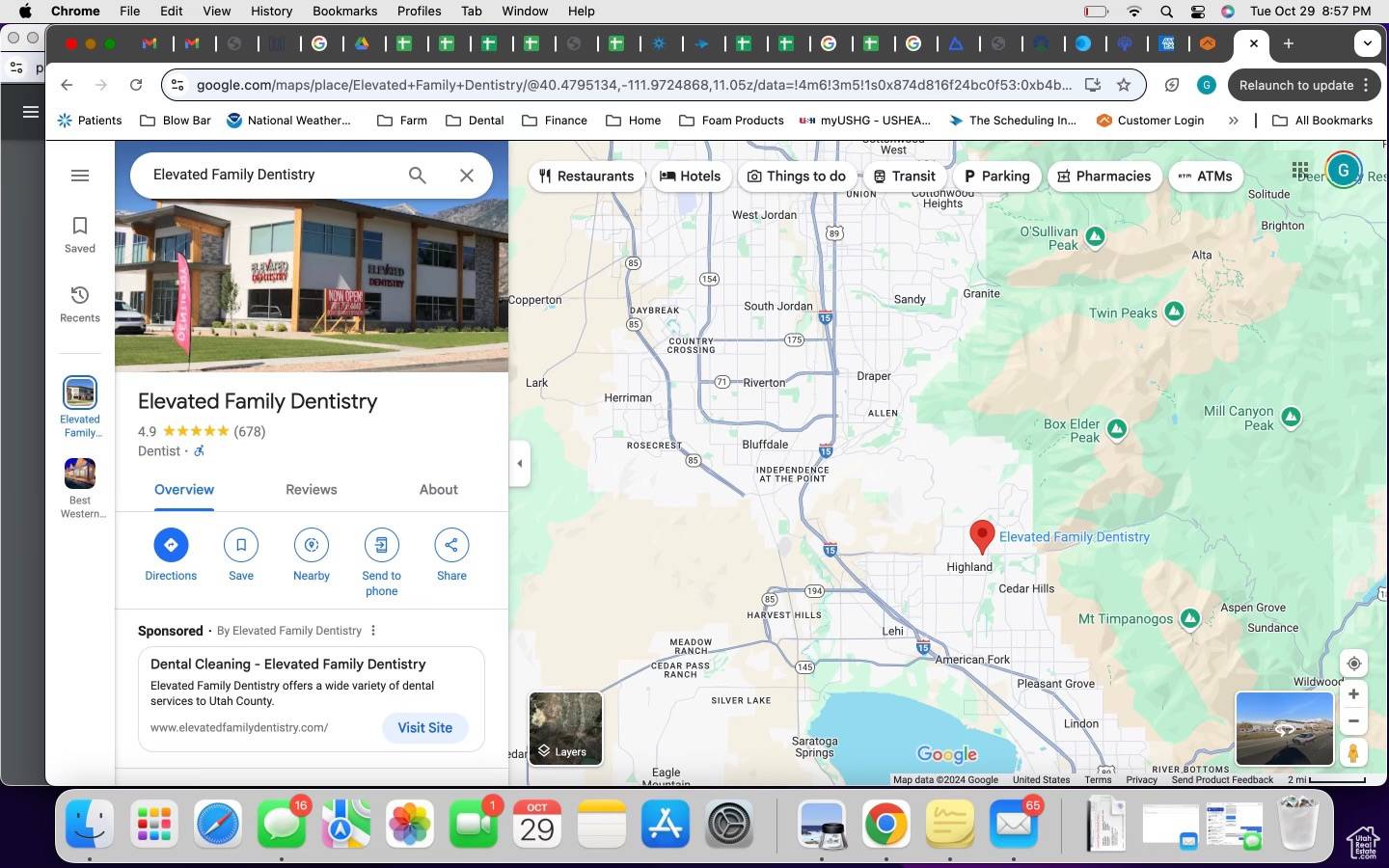Clear the Maps search box
Viewport: 1389px width, 868px height.
click(x=467, y=175)
